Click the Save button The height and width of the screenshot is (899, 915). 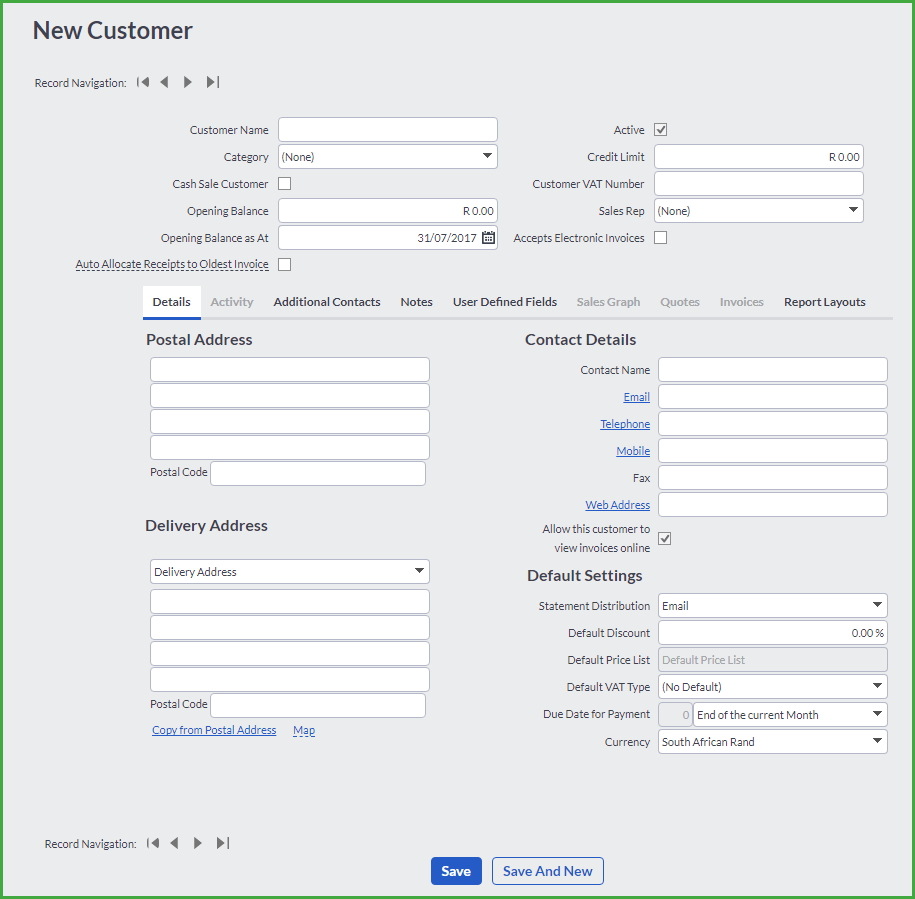click(x=456, y=871)
